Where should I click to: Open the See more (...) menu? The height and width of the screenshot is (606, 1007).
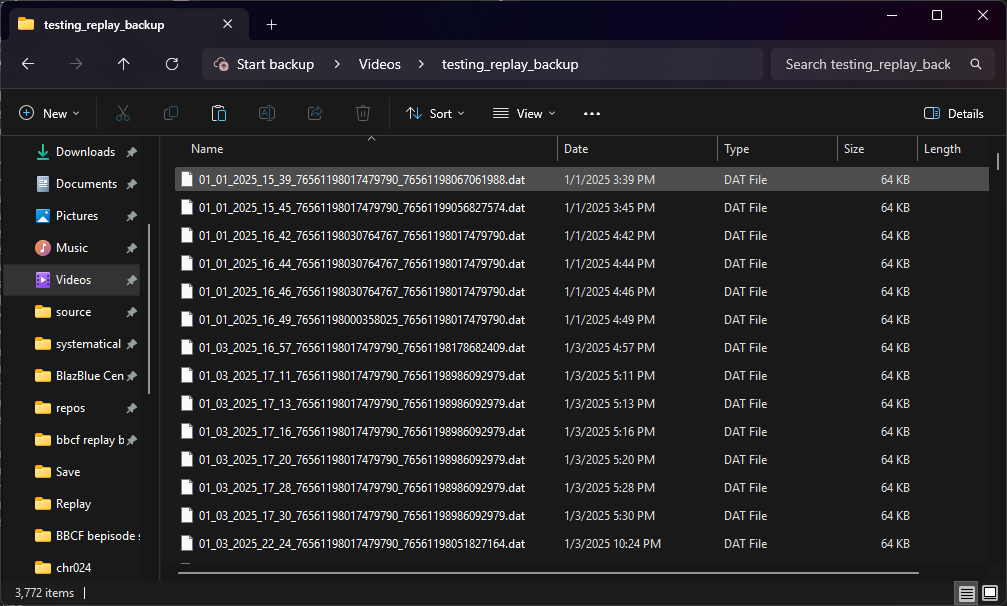click(591, 113)
